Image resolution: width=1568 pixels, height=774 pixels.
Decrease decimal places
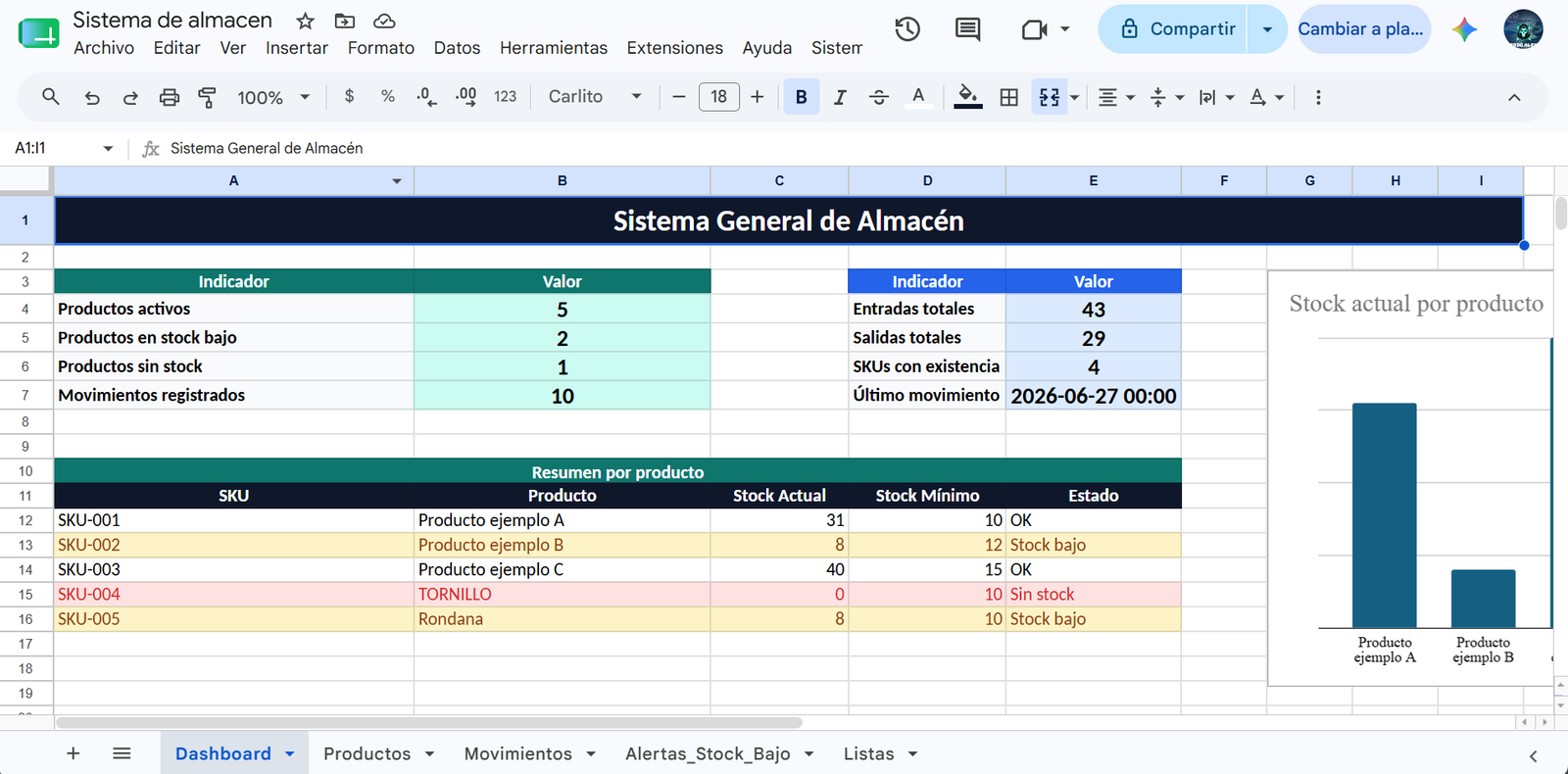tap(426, 96)
